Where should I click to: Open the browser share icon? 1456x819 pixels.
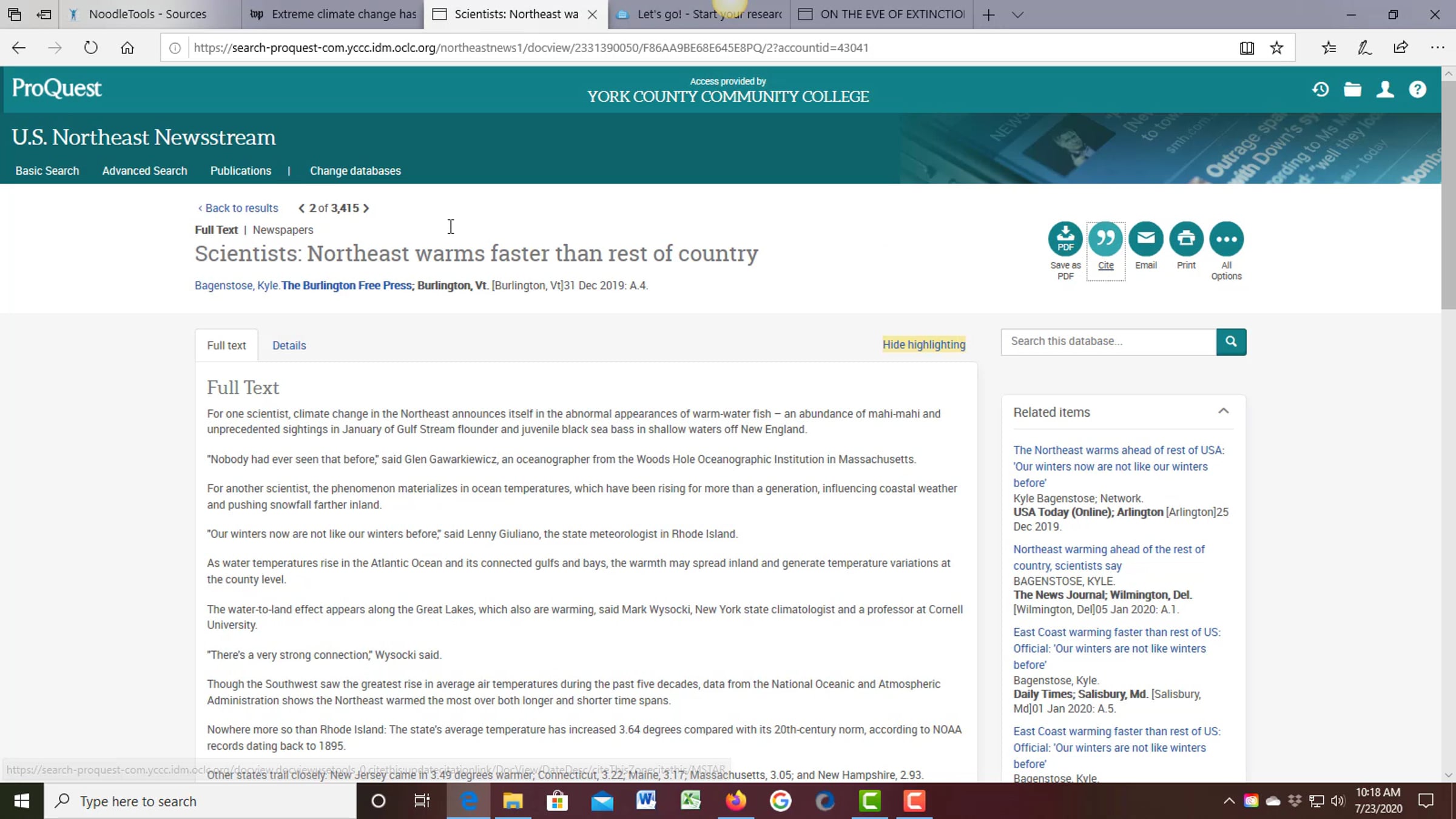pyautogui.click(x=1401, y=48)
